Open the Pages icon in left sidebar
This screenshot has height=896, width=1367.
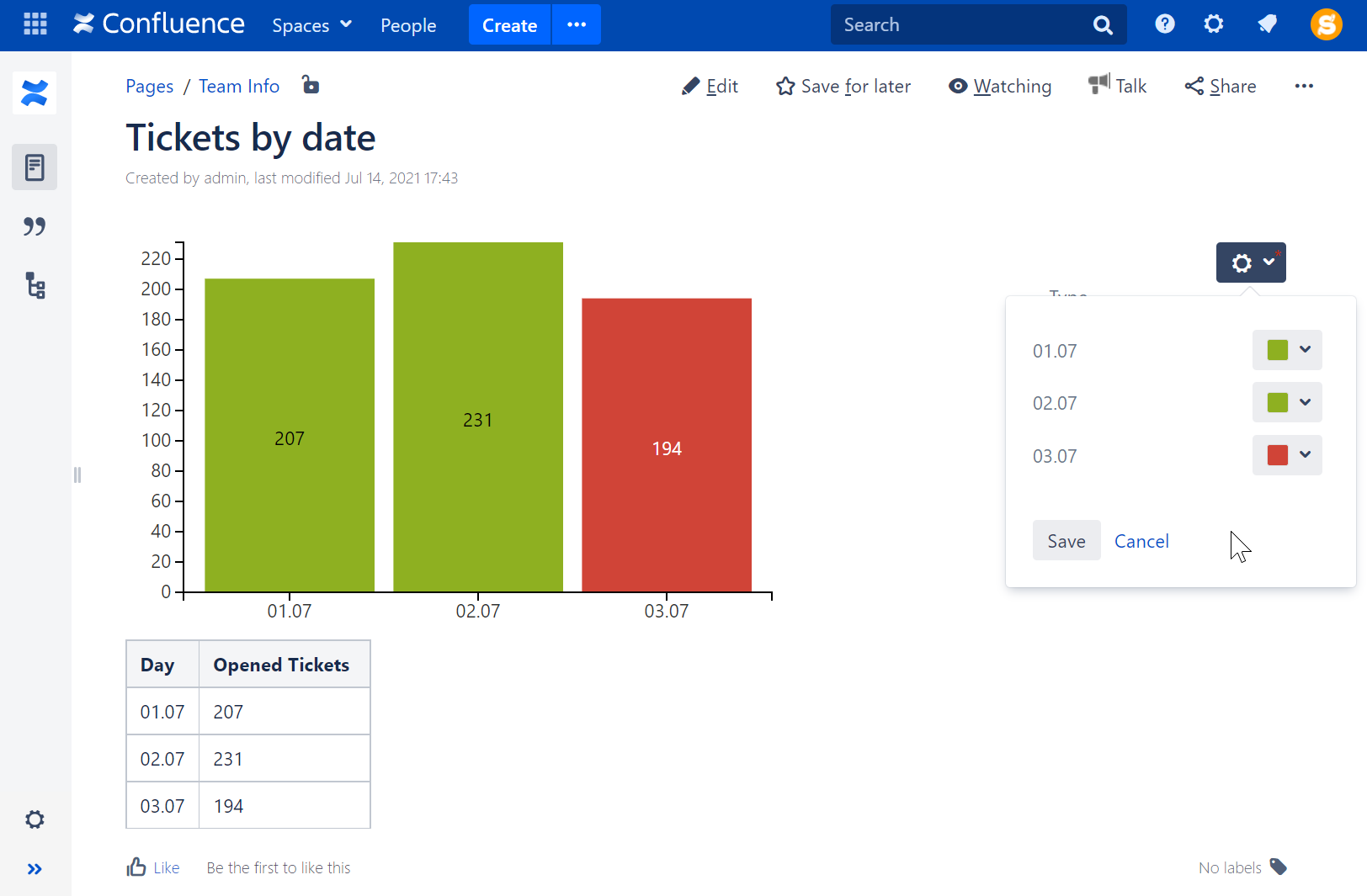pyautogui.click(x=35, y=167)
